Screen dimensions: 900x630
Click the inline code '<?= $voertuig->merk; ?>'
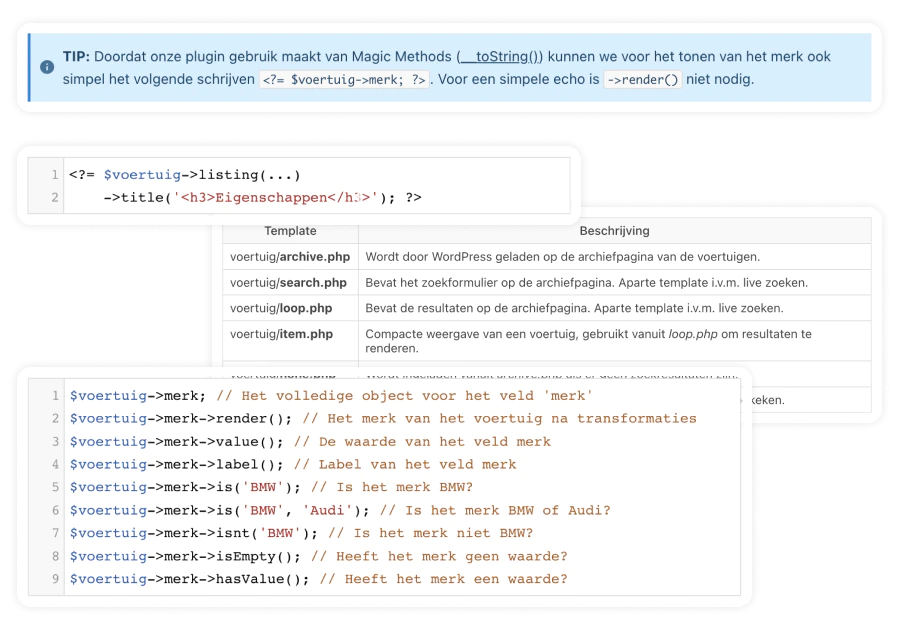click(x=344, y=80)
